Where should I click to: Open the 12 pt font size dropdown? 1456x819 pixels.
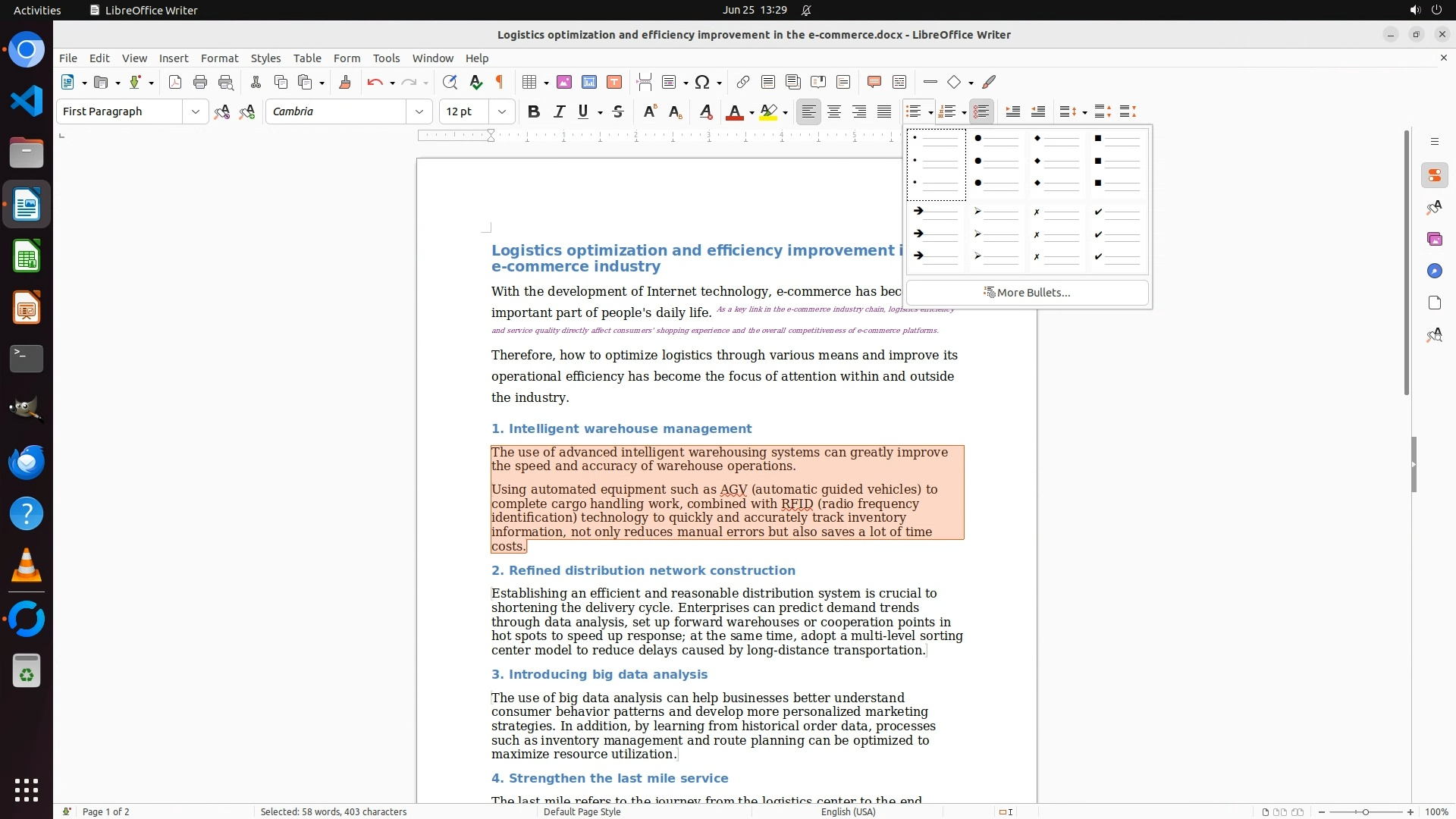502,111
